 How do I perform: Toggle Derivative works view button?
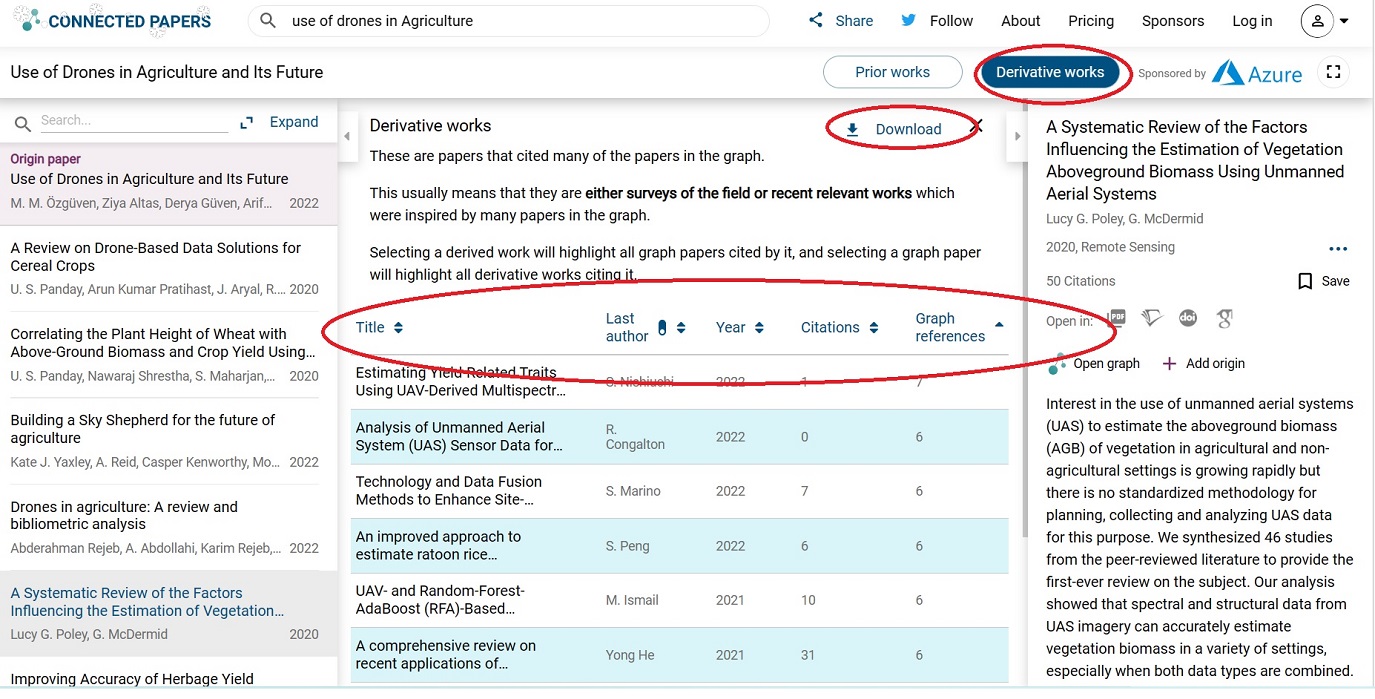click(x=1049, y=72)
